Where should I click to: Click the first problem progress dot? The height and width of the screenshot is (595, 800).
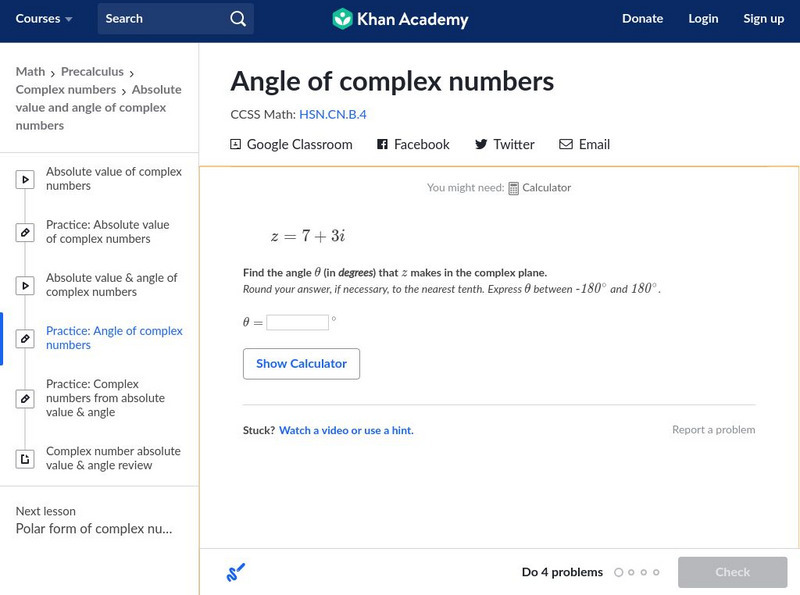pyautogui.click(x=619, y=573)
